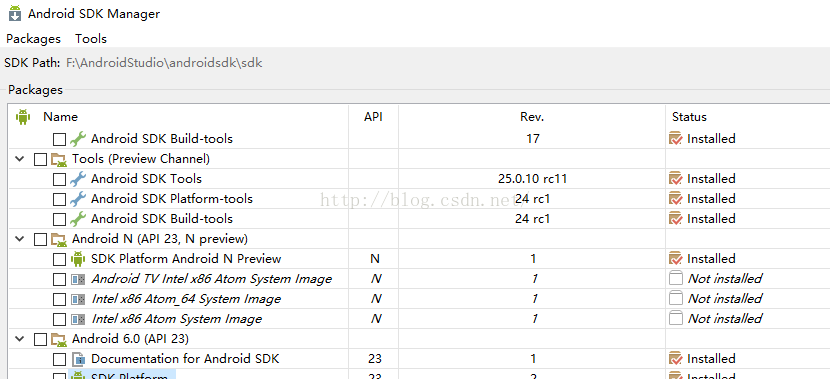
Task: Check the Intel x86 Atom System Image checkbox
Action: 59,320
